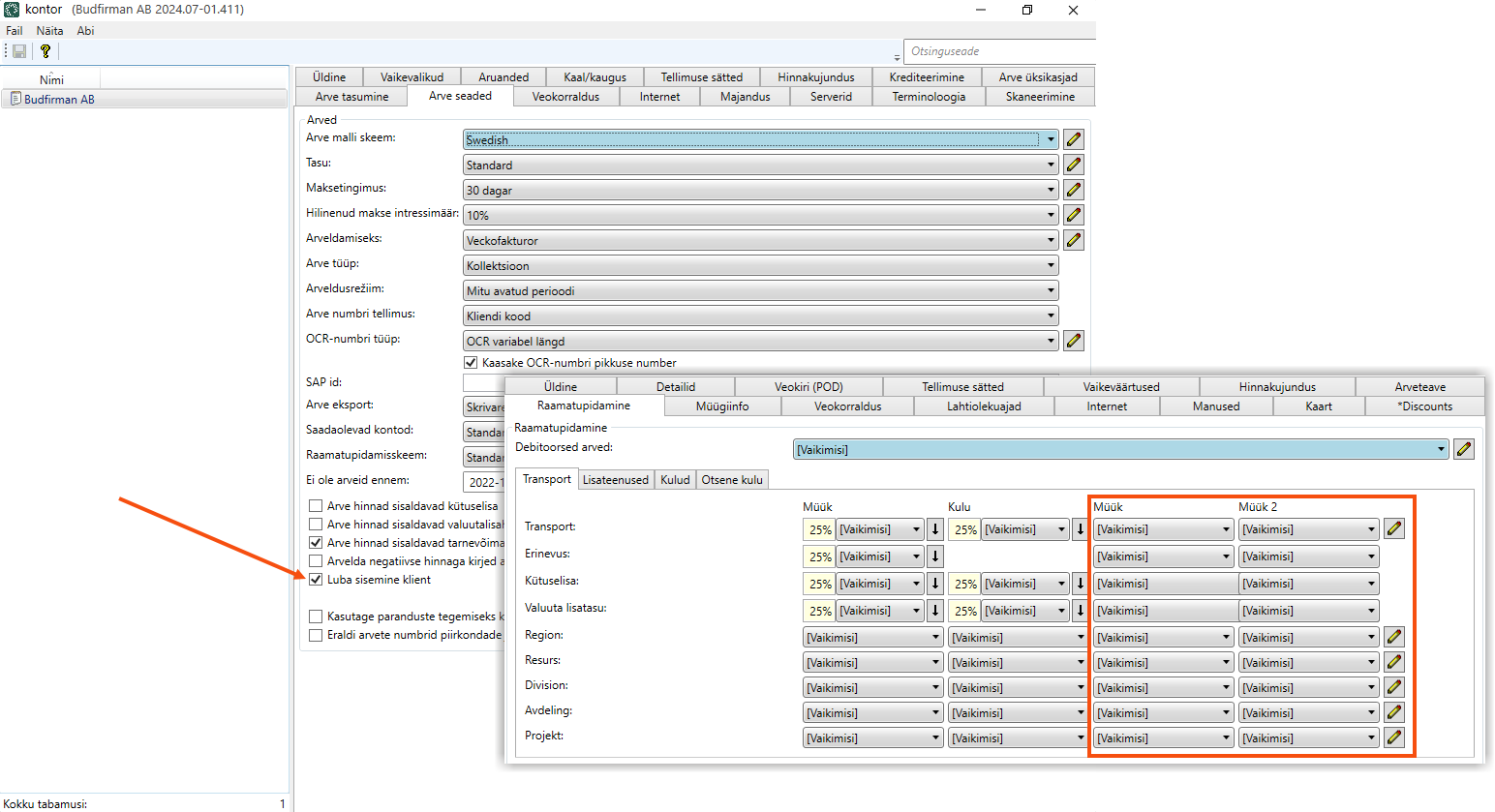This screenshot has height=812, width=1495.
Task: Click pencil icon beside OCR-numbri tüüp
Action: coord(1074,341)
